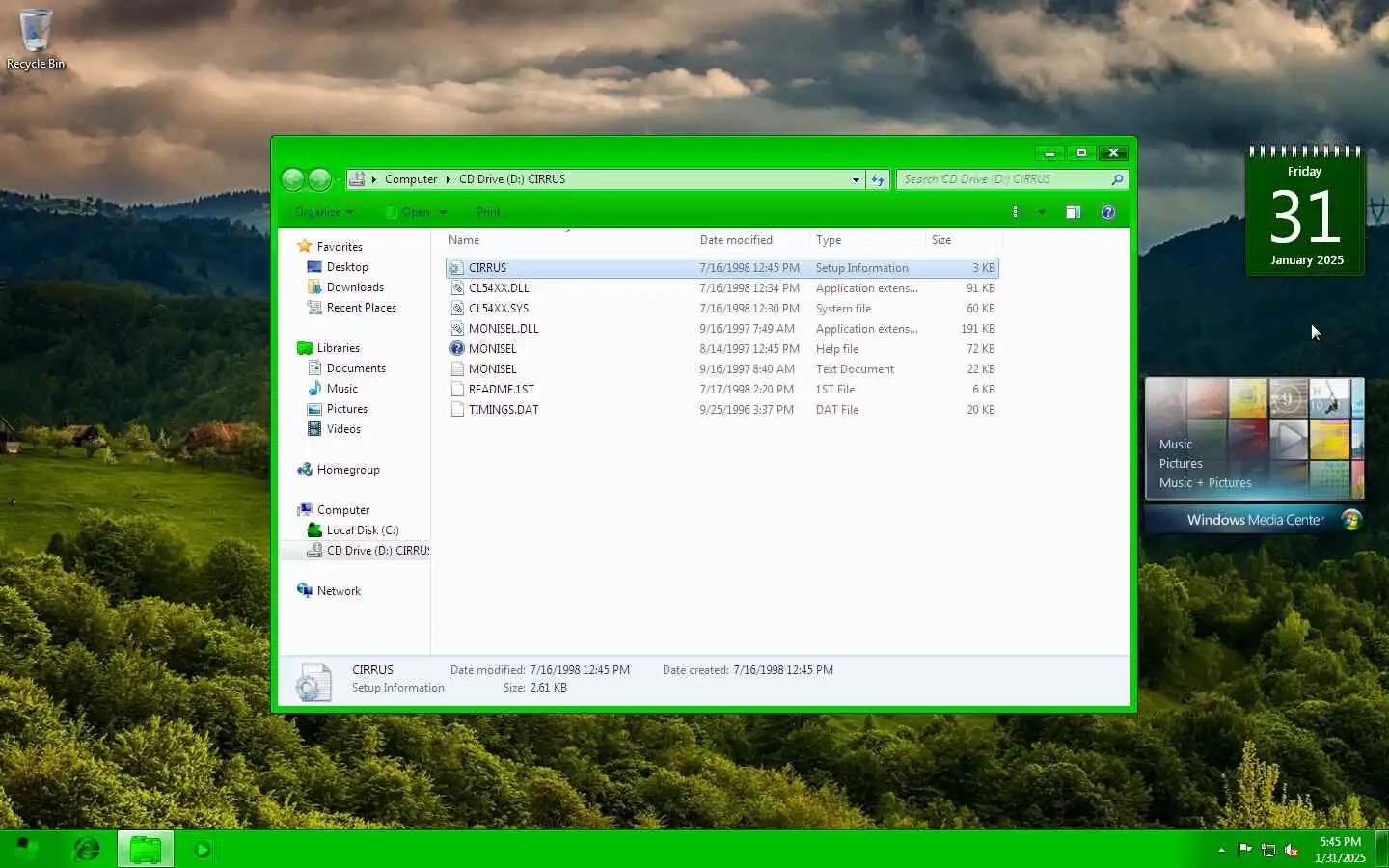The image size is (1389, 868).
Task: Click the network tray icon
Action: (x=1268, y=850)
